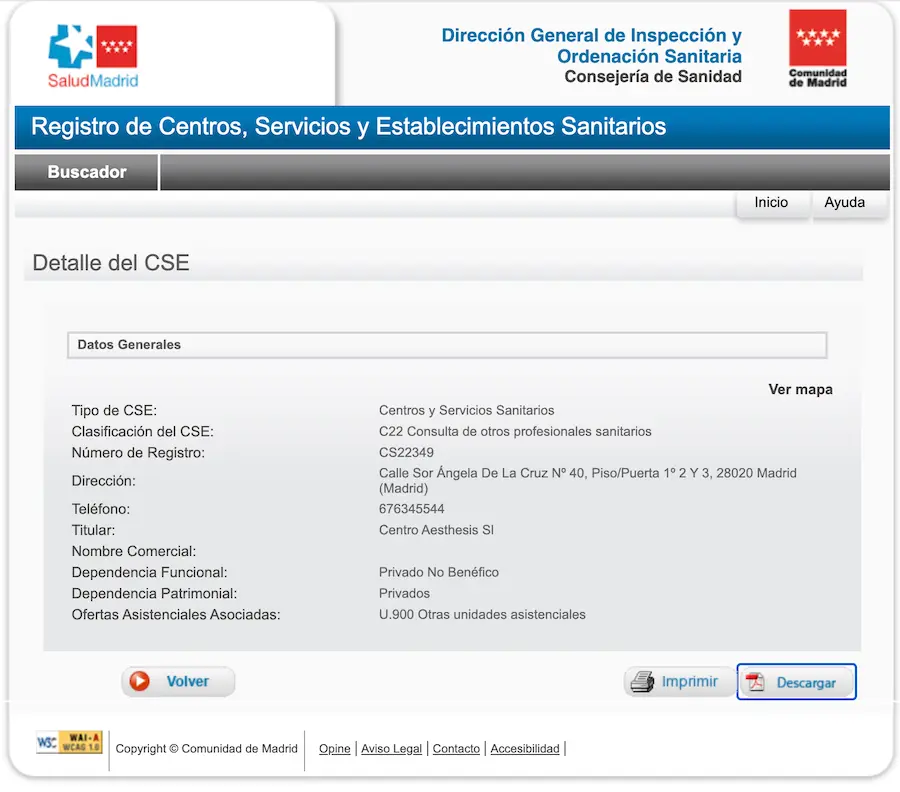Viewport: 900px width, 792px height.
Task: Click Copyright © Comunidad de Madrid text
Action: (x=207, y=748)
